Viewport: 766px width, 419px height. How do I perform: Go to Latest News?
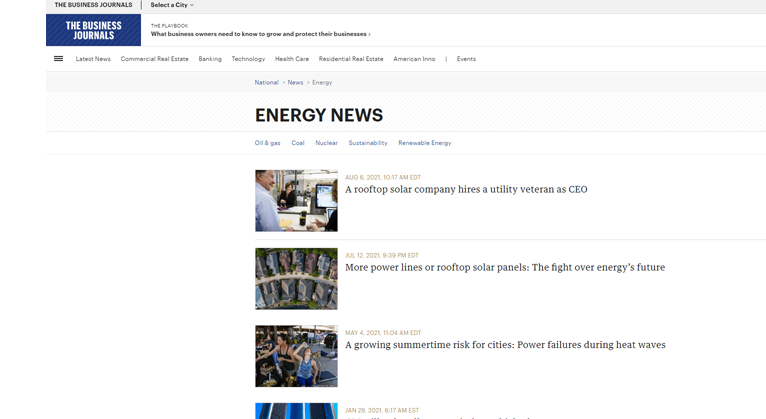[93, 59]
